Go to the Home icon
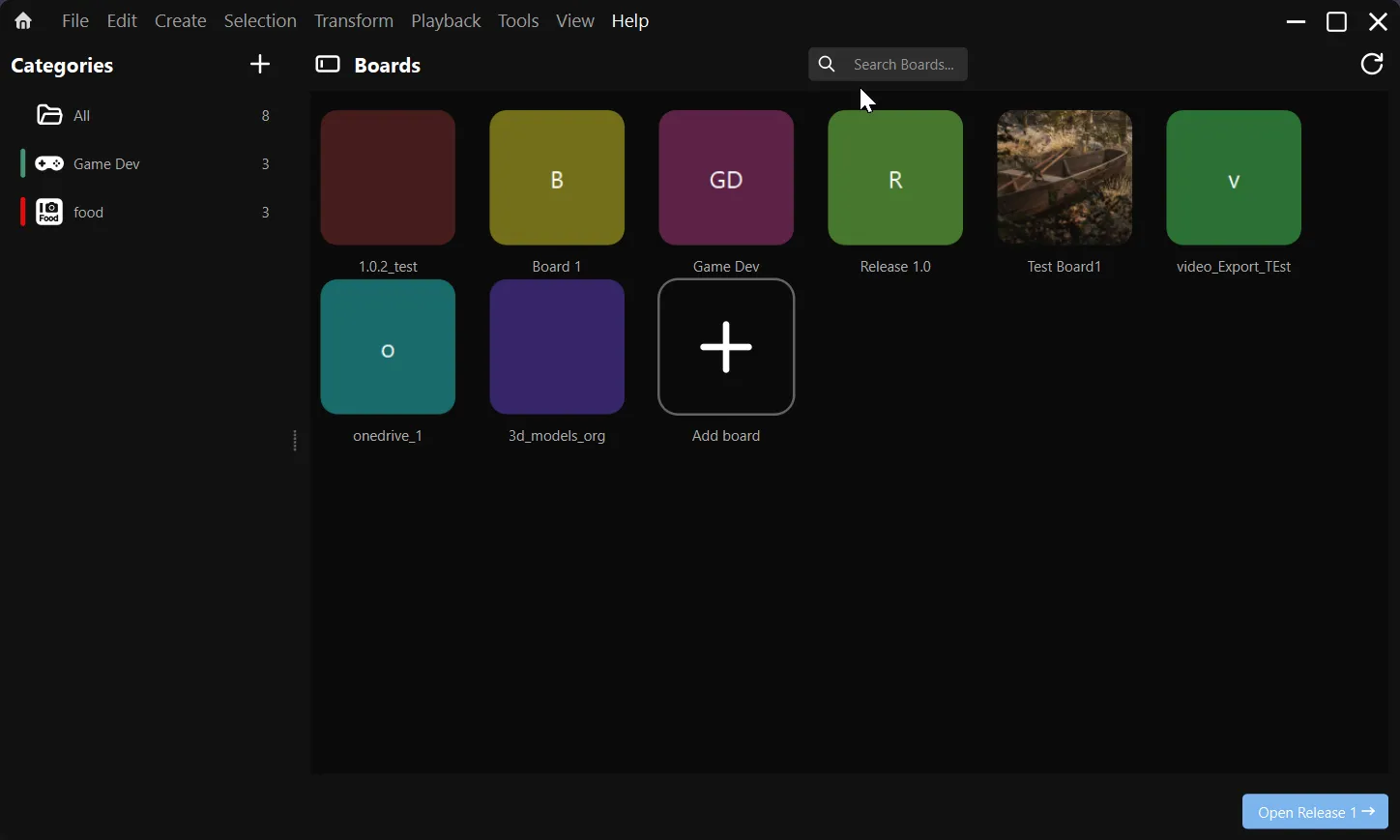1400x840 pixels. point(23,21)
